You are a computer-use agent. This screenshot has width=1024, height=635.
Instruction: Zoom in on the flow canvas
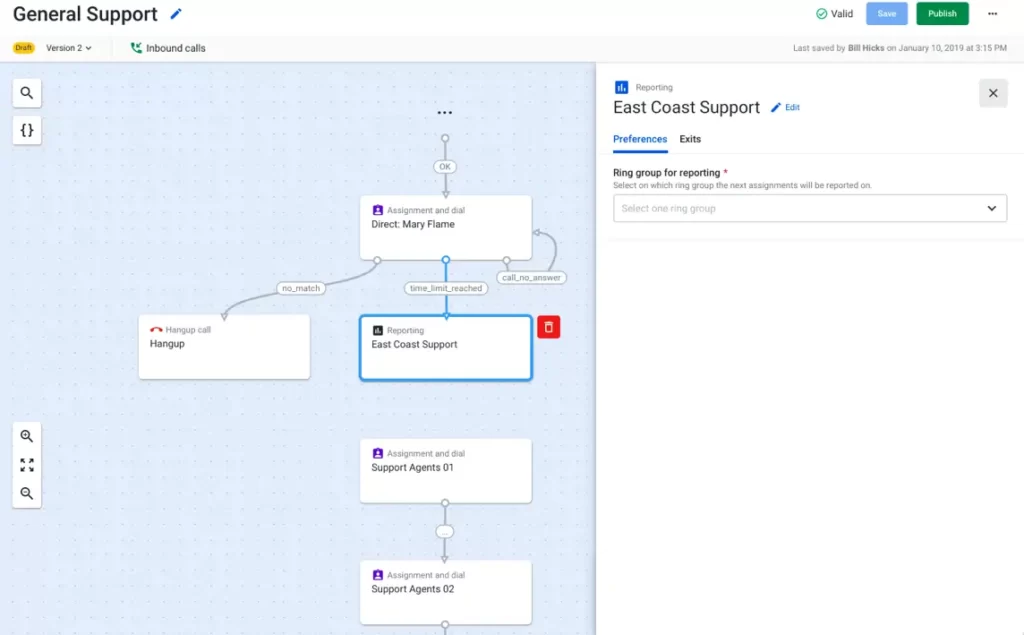pyautogui.click(x=27, y=437)
